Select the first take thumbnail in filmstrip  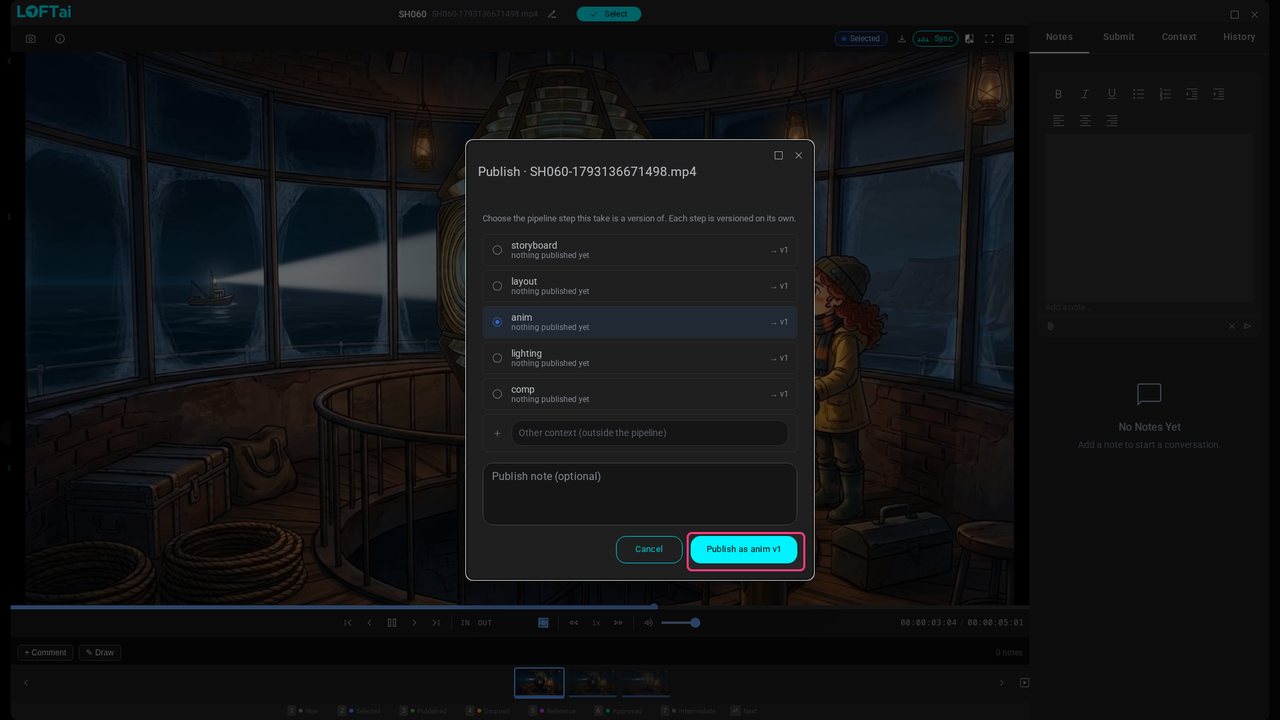pos(539,683)
